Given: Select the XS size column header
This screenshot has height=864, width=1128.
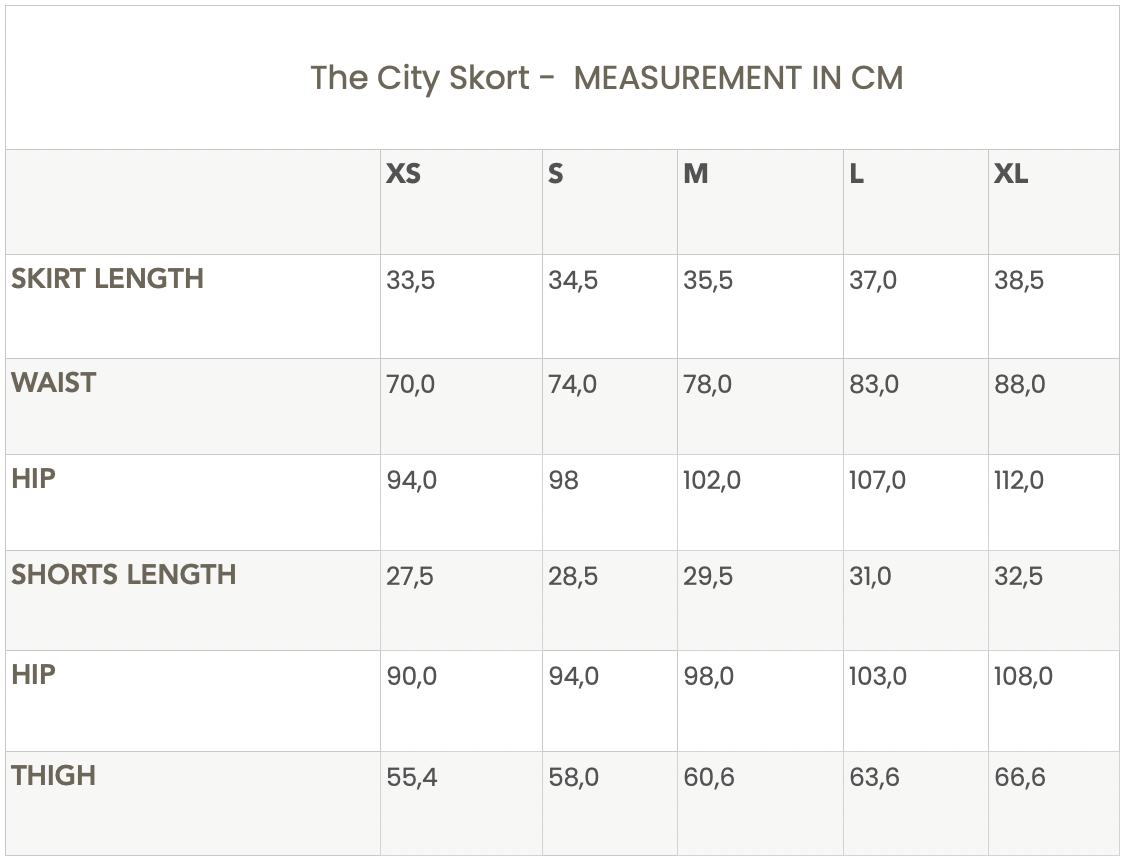Looking at the screenshot, I should [x=403, y=174].
